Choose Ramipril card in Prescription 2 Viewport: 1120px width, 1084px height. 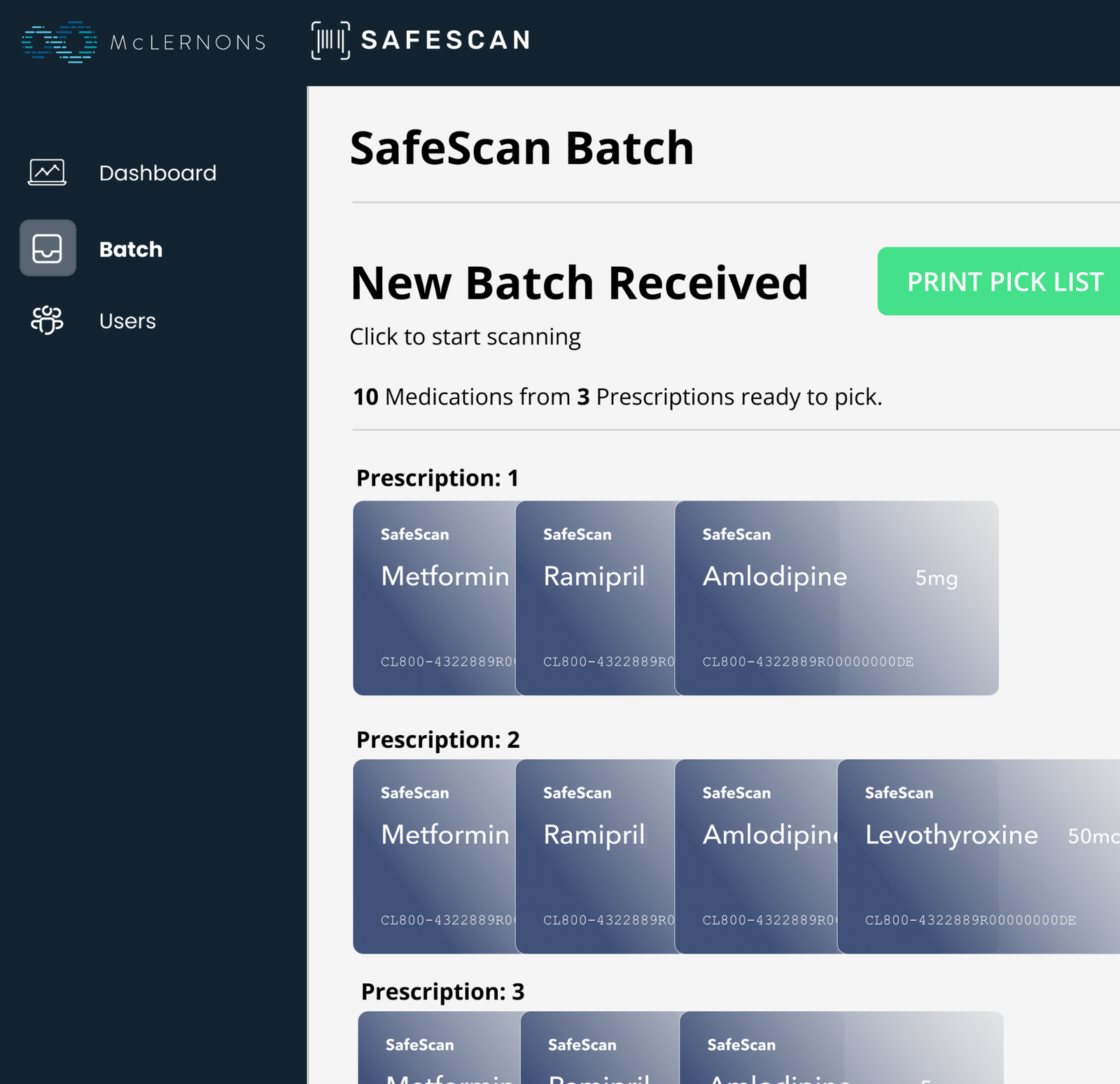tap(595, 856)
